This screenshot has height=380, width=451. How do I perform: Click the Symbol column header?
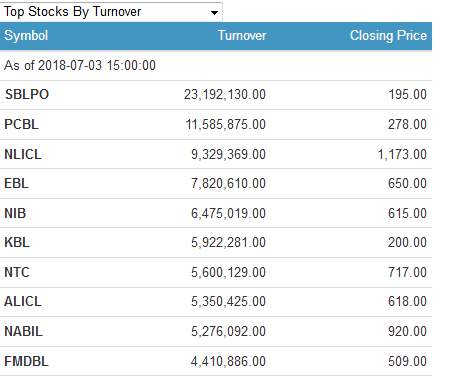(x=26, y=36)
